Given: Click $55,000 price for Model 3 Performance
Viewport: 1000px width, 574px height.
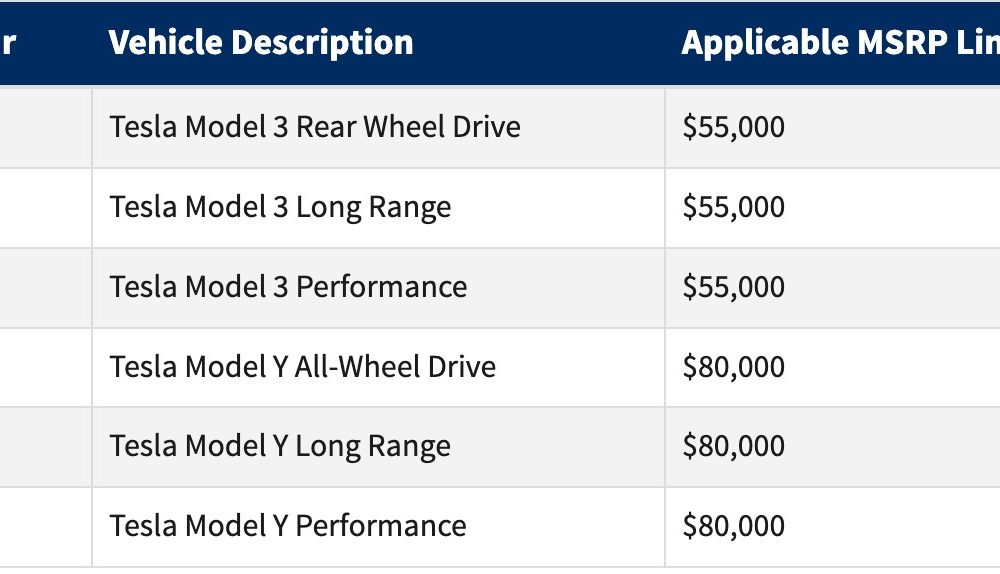Looking at the screenshot, I should [x=733, y=287].
